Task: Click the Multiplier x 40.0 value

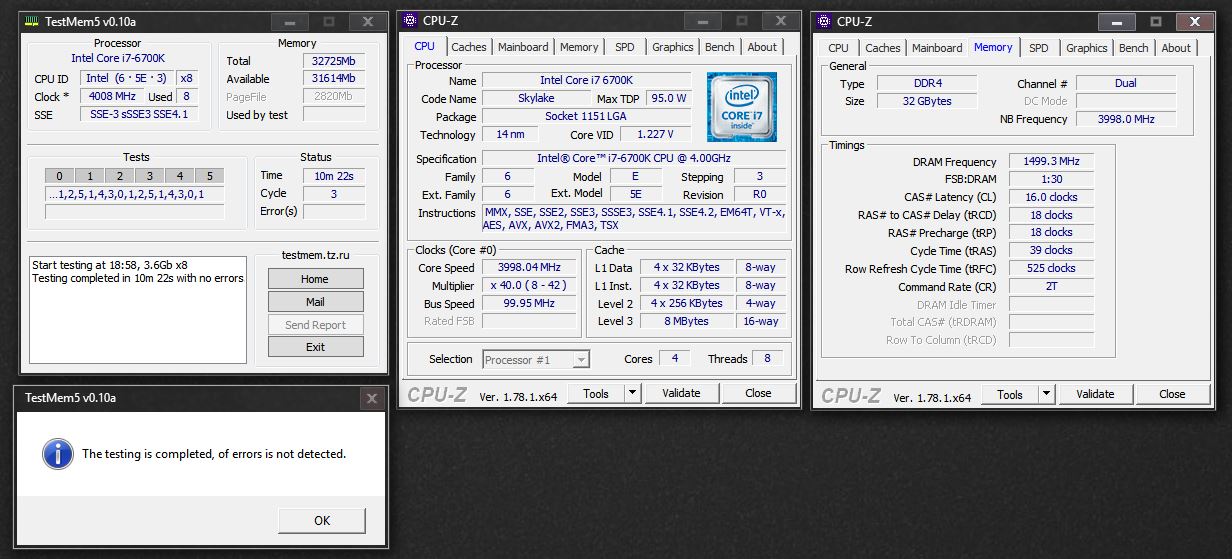Action: click(x=529, y=285)
